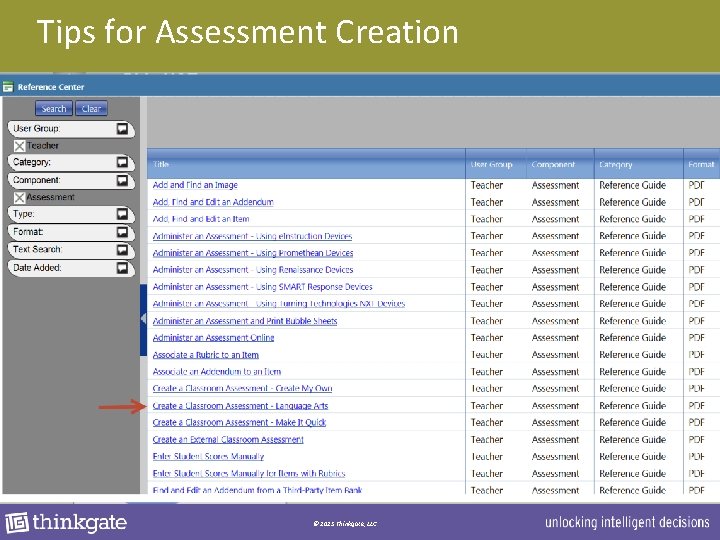Click Teacher cell in Add and Find an Image row
This screenshot has width=720, height=540.
tap(487, 186)
